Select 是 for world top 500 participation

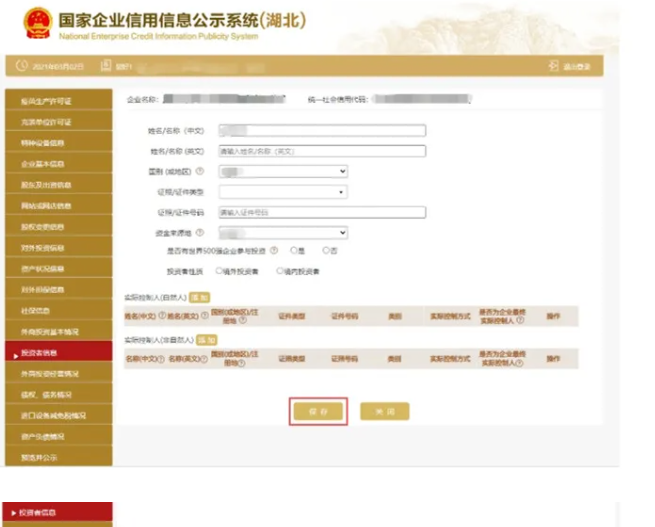click(x=293, y=251)
